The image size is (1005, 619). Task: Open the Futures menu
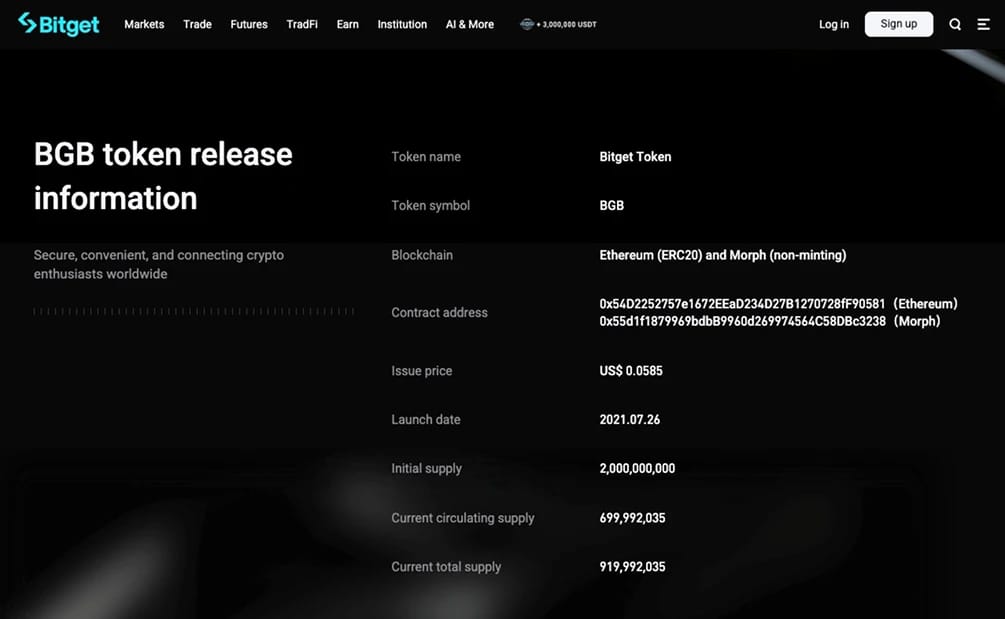pyautogui.click(x=249, y=24)
